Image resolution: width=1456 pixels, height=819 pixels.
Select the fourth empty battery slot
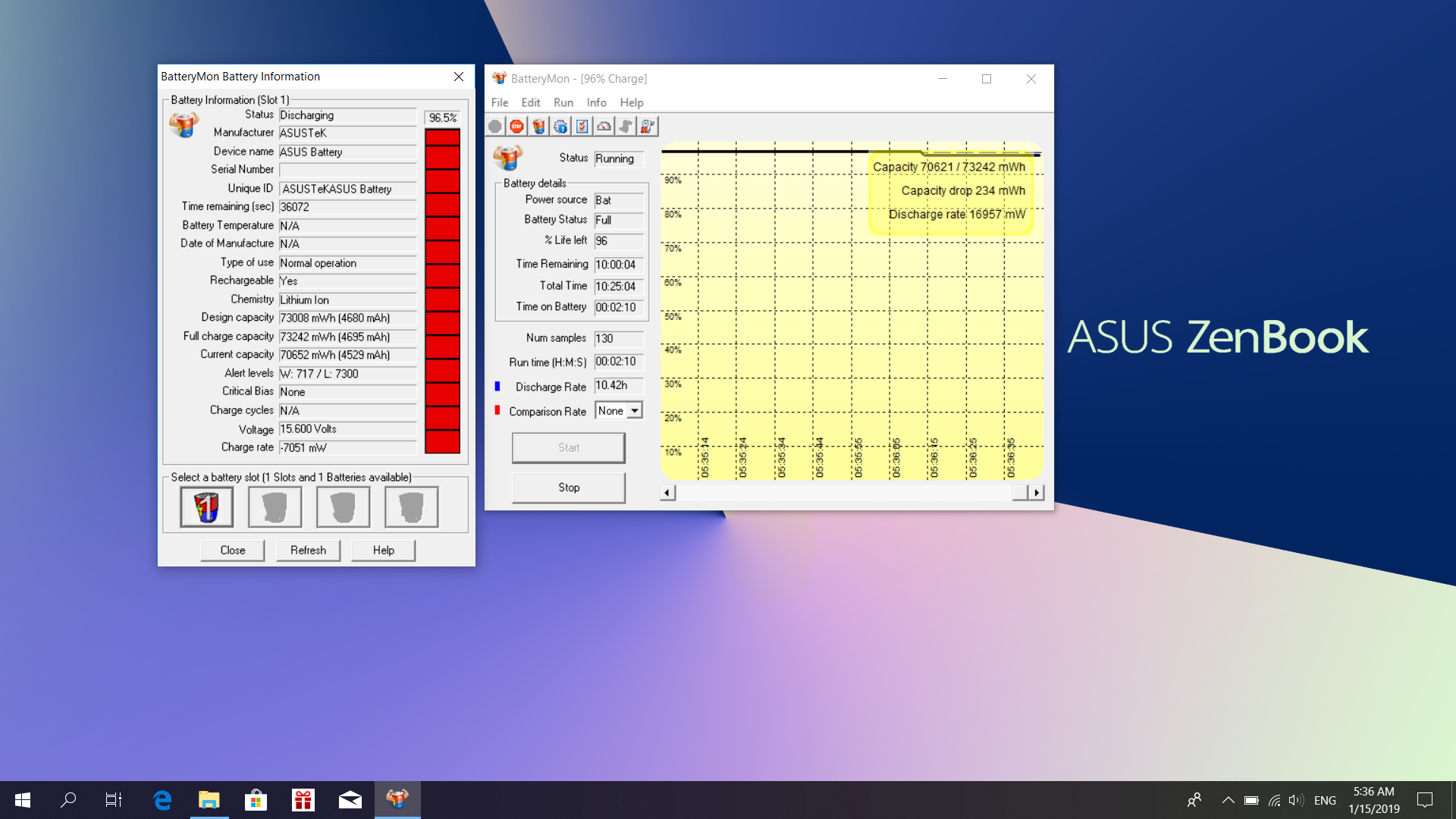pyautogui.click(x=411, y=507)
